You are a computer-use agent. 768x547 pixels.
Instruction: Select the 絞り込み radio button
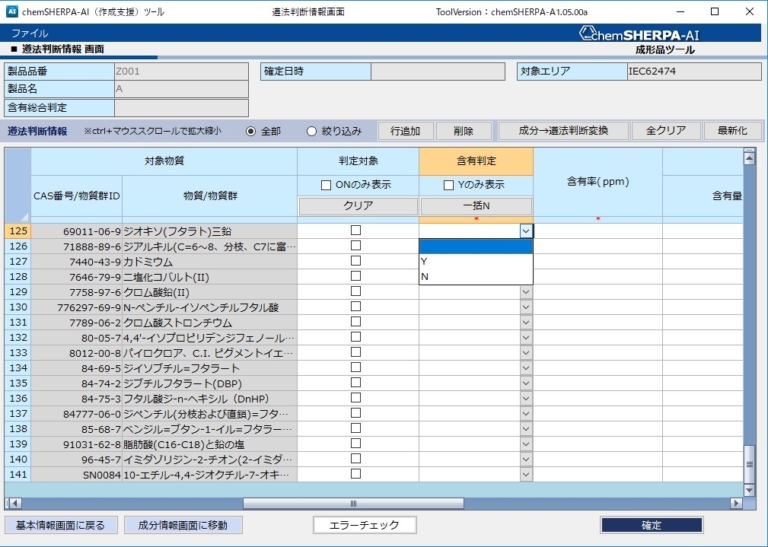pyautogui.click(x=311, y=131)
